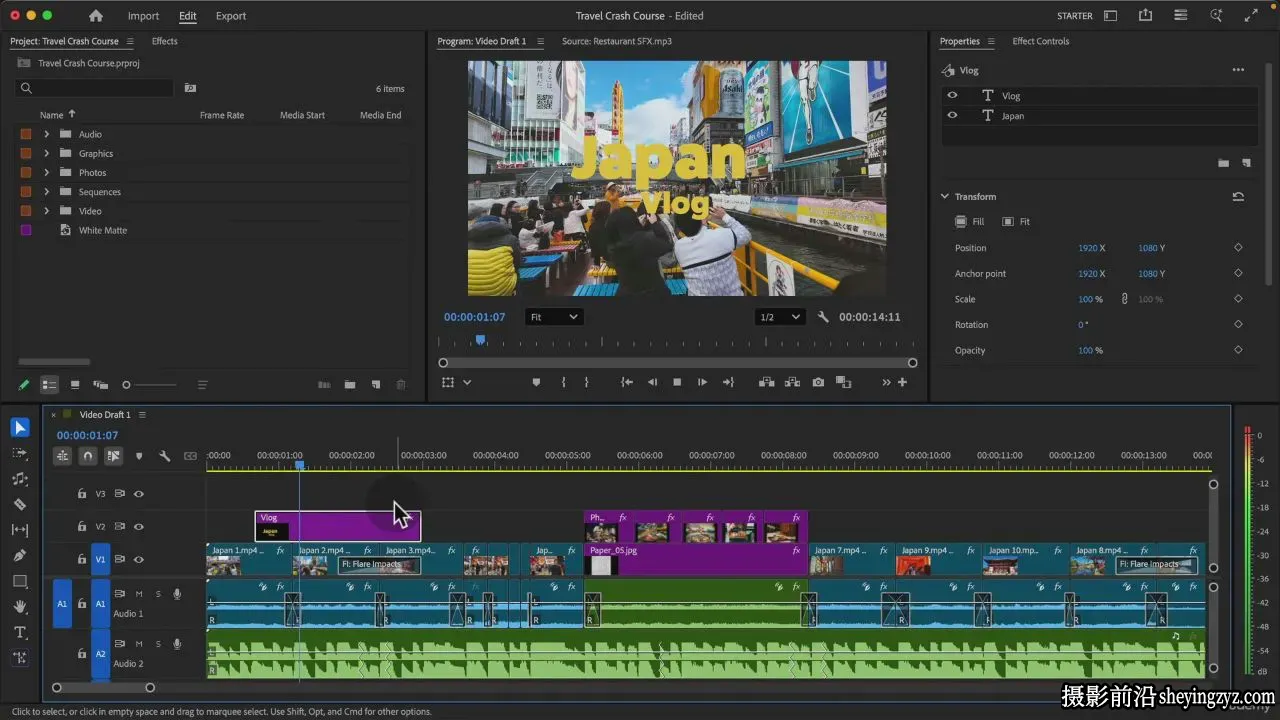Open the Program monitor button editor plus
This screenshot has height=720, width=1280.
902,382
